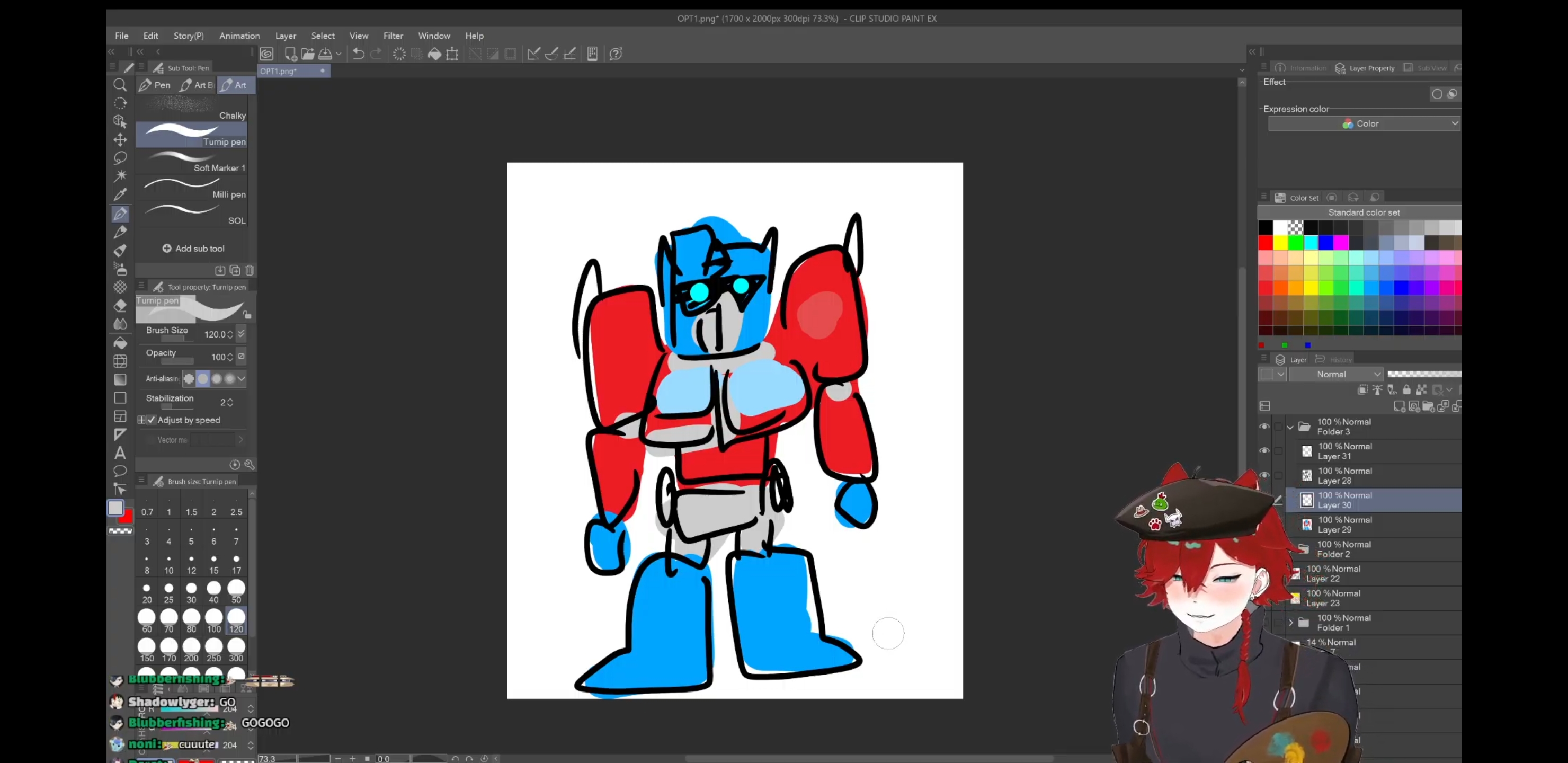Toggle visibility of Layer 31
The height and width of the screenshot is (763, 1568).
[1264, 450]
